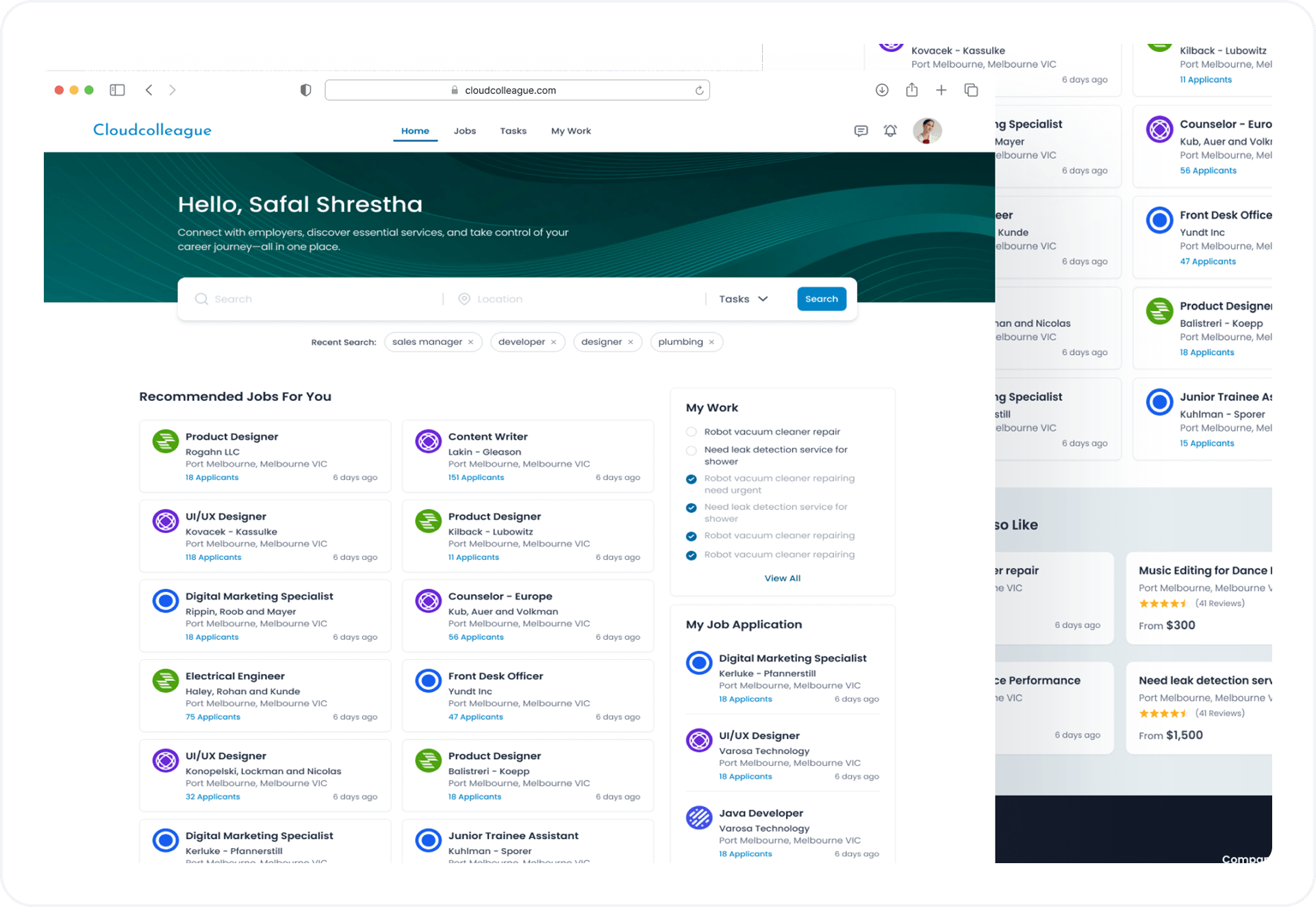Click the user profile avatar
Viewport: 1316px width, 907px height.
coord(927,131)
